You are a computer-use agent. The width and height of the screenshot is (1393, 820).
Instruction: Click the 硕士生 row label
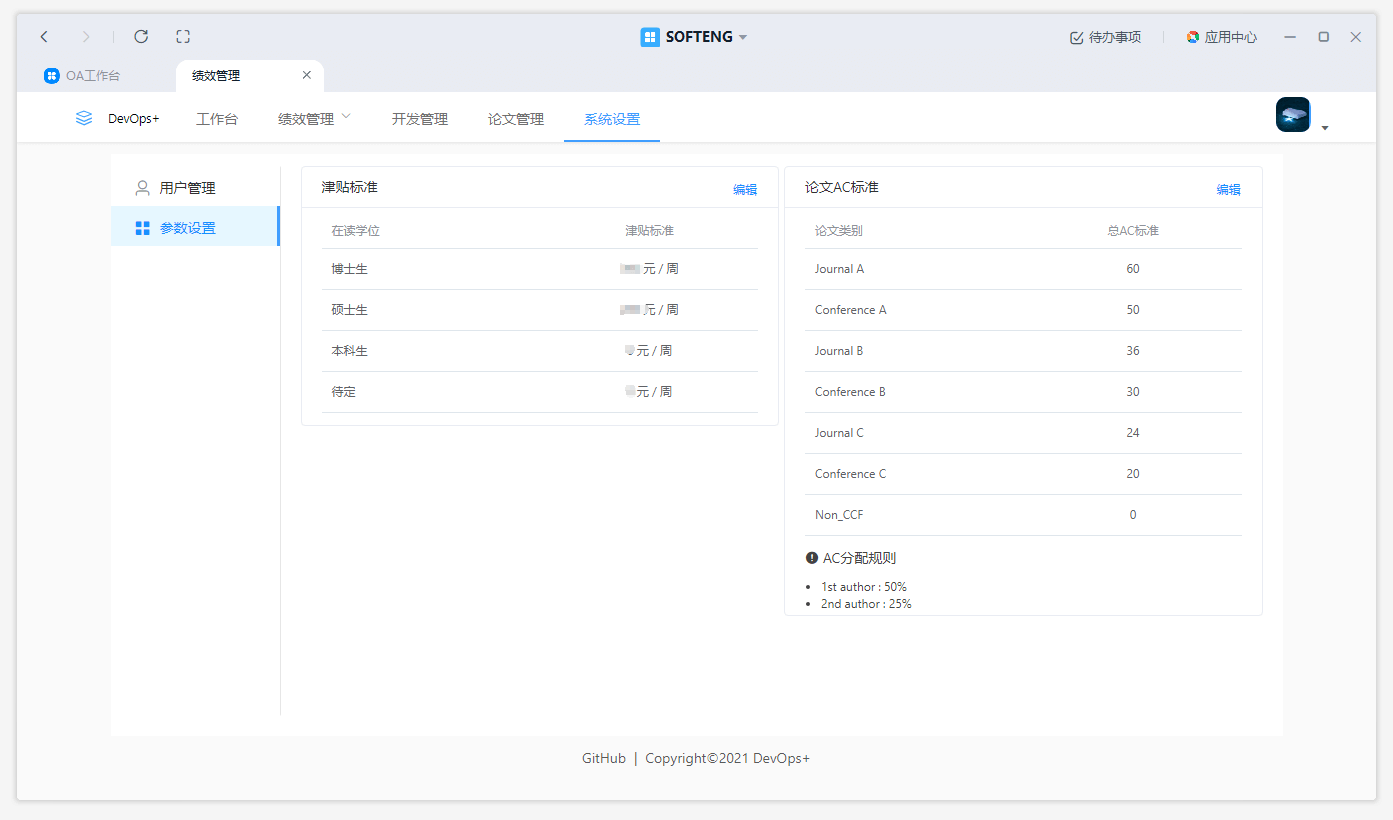(350, 311)
